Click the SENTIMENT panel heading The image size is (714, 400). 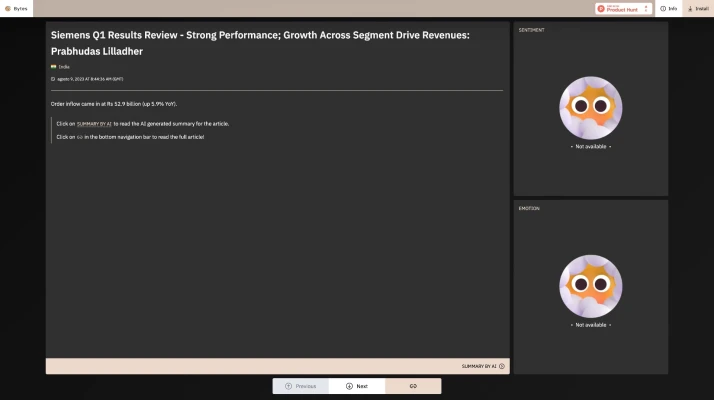pyautogui.click(x=531, y=30)
